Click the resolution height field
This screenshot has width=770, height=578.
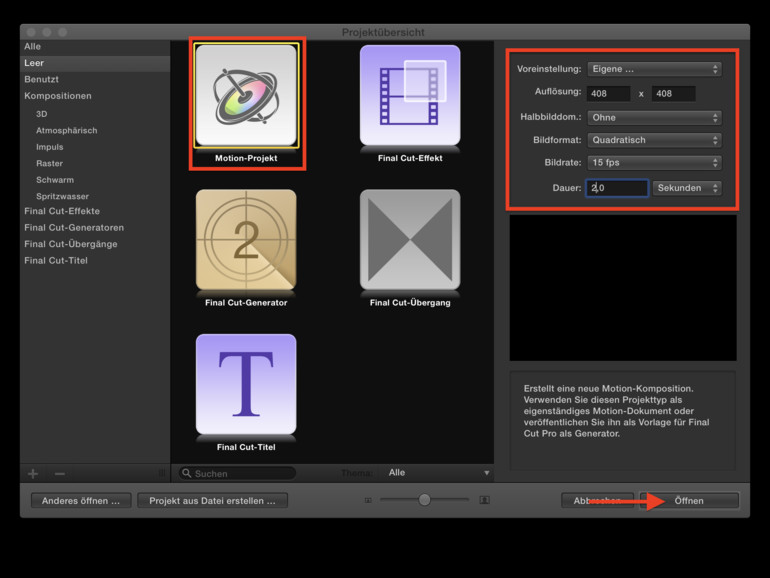674,94
